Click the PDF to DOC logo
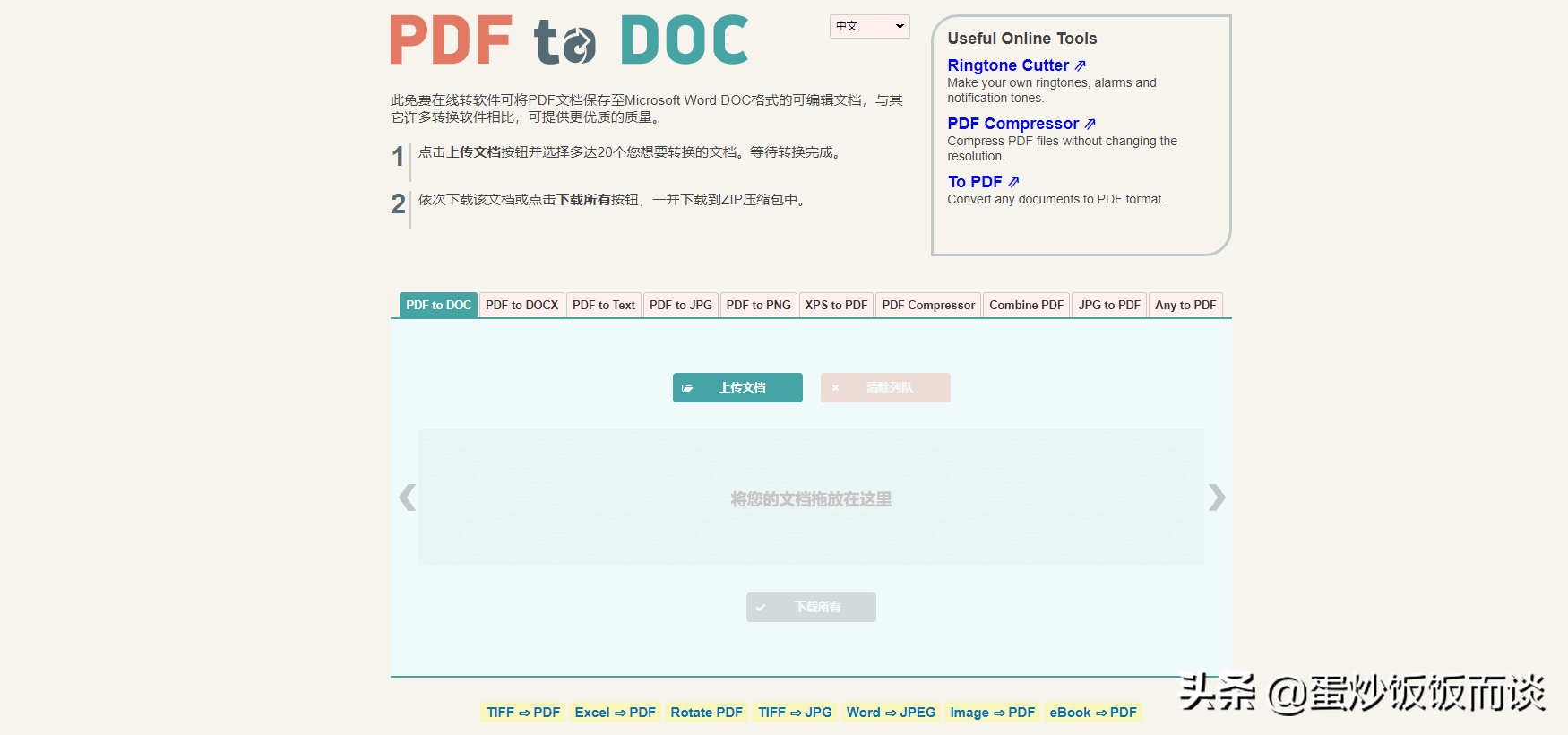The height and width of the screenshot is (735, 1568). point(569,40)
